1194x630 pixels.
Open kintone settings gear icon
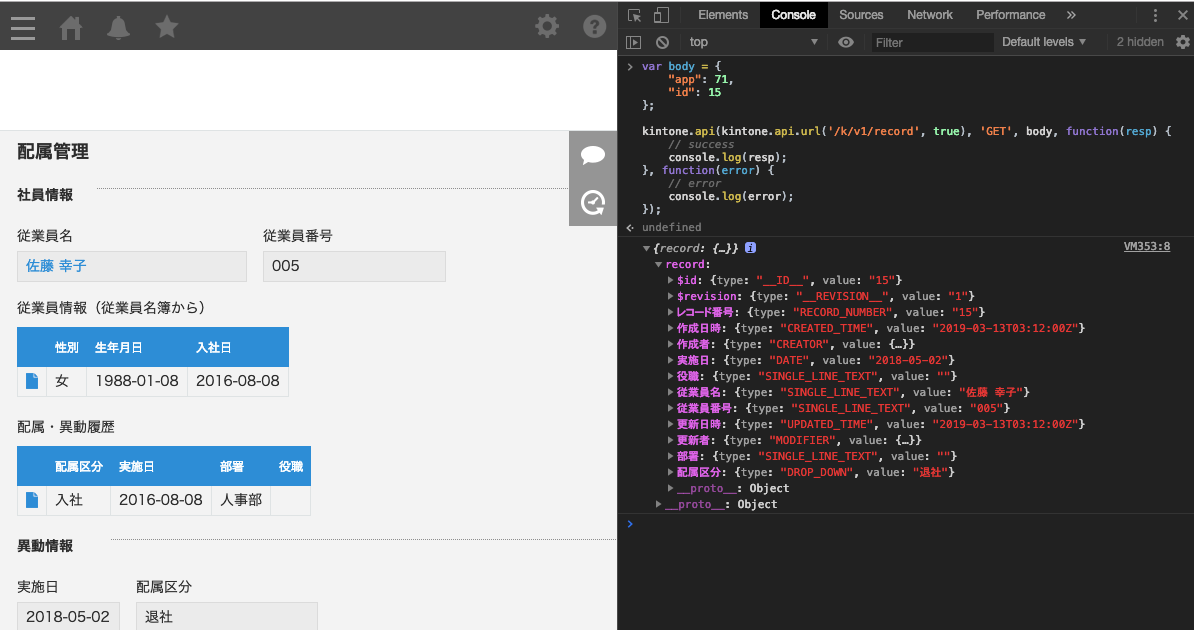click(547, 26)
